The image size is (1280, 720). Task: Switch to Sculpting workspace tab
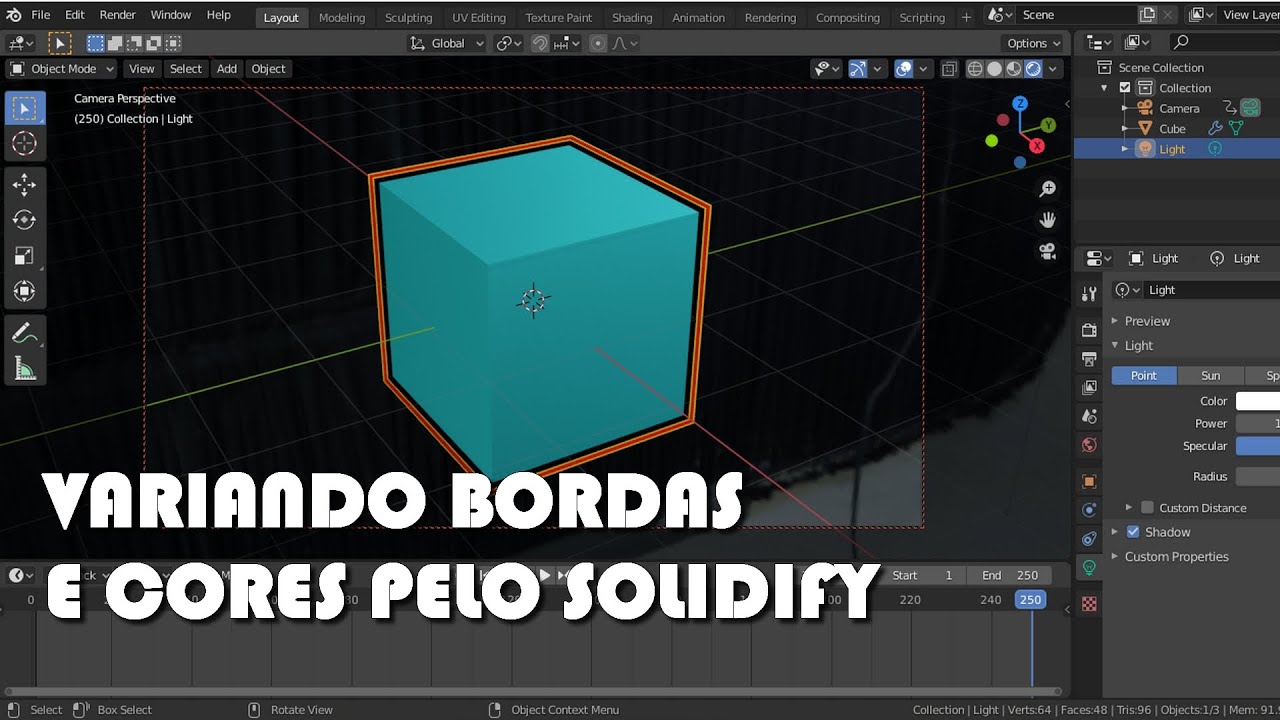click(408, 17)
